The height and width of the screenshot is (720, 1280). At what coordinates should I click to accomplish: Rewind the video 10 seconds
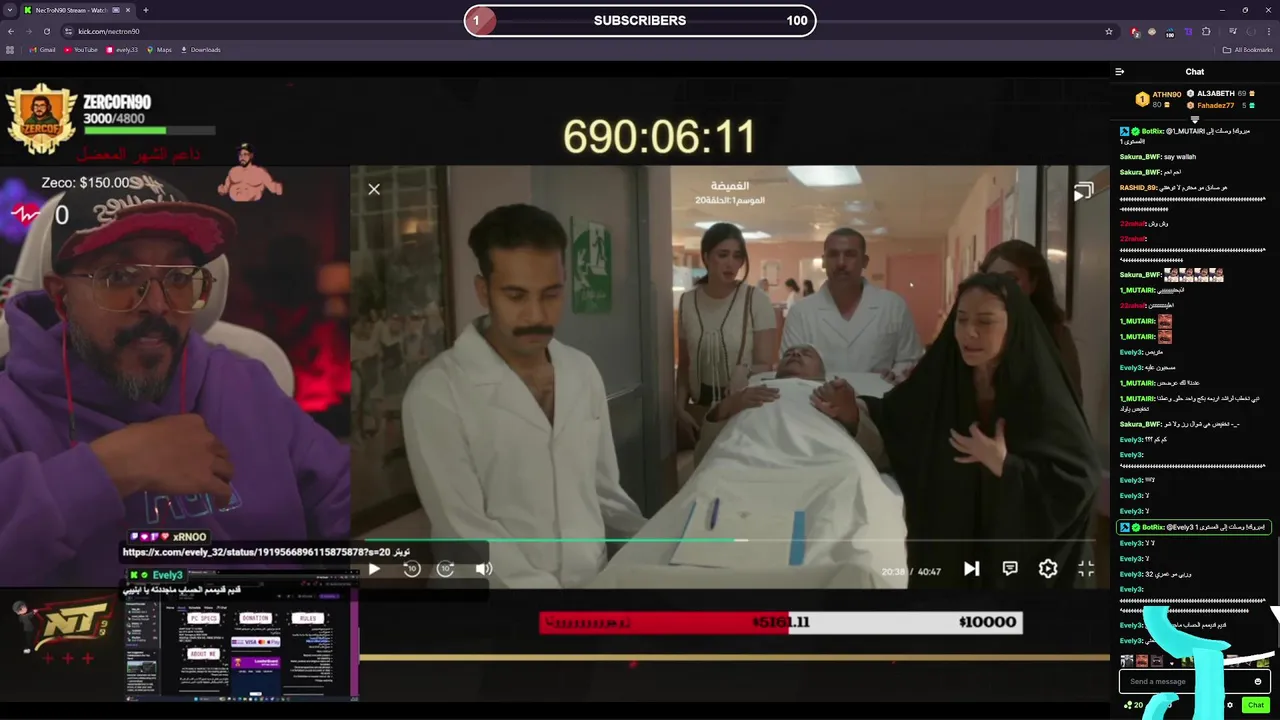[x=412, y=569]
